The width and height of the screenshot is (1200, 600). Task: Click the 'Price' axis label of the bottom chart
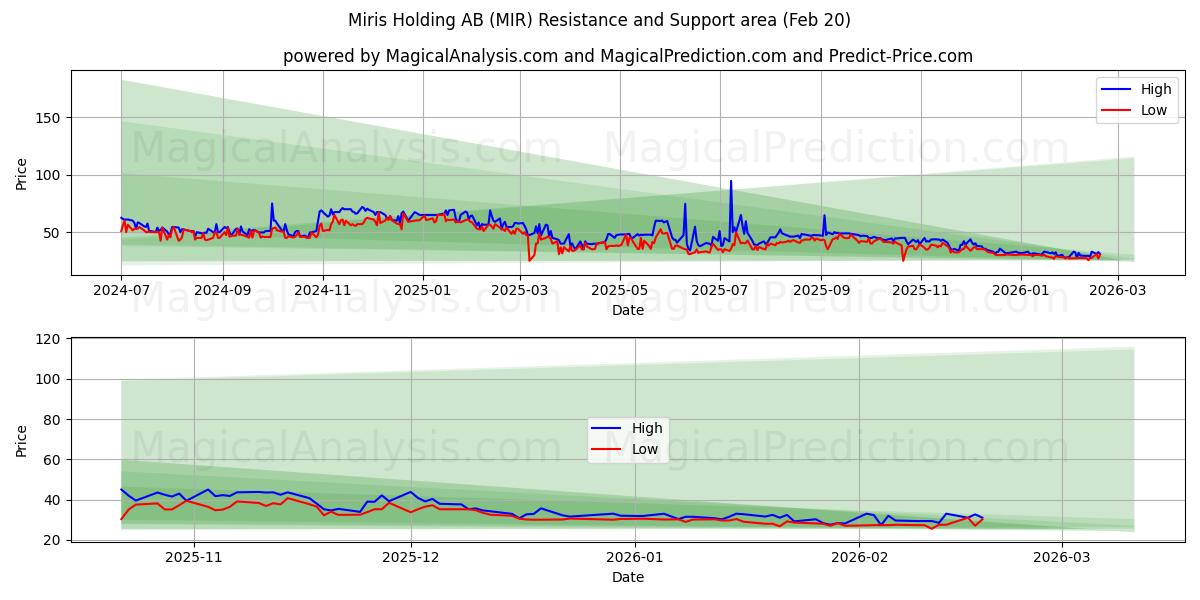point(22,440)
